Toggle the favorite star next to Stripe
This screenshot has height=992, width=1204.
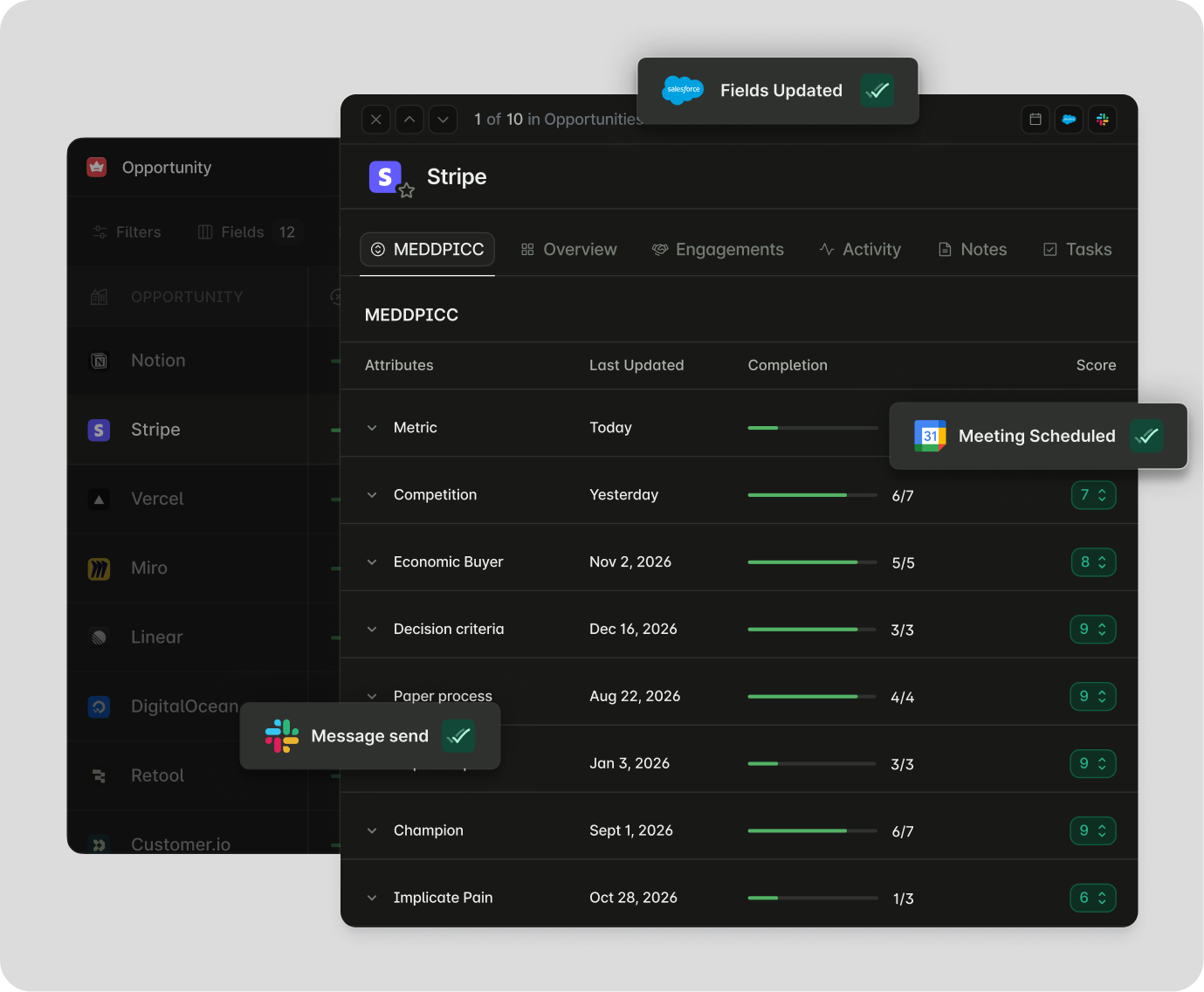tap(408, 189)
